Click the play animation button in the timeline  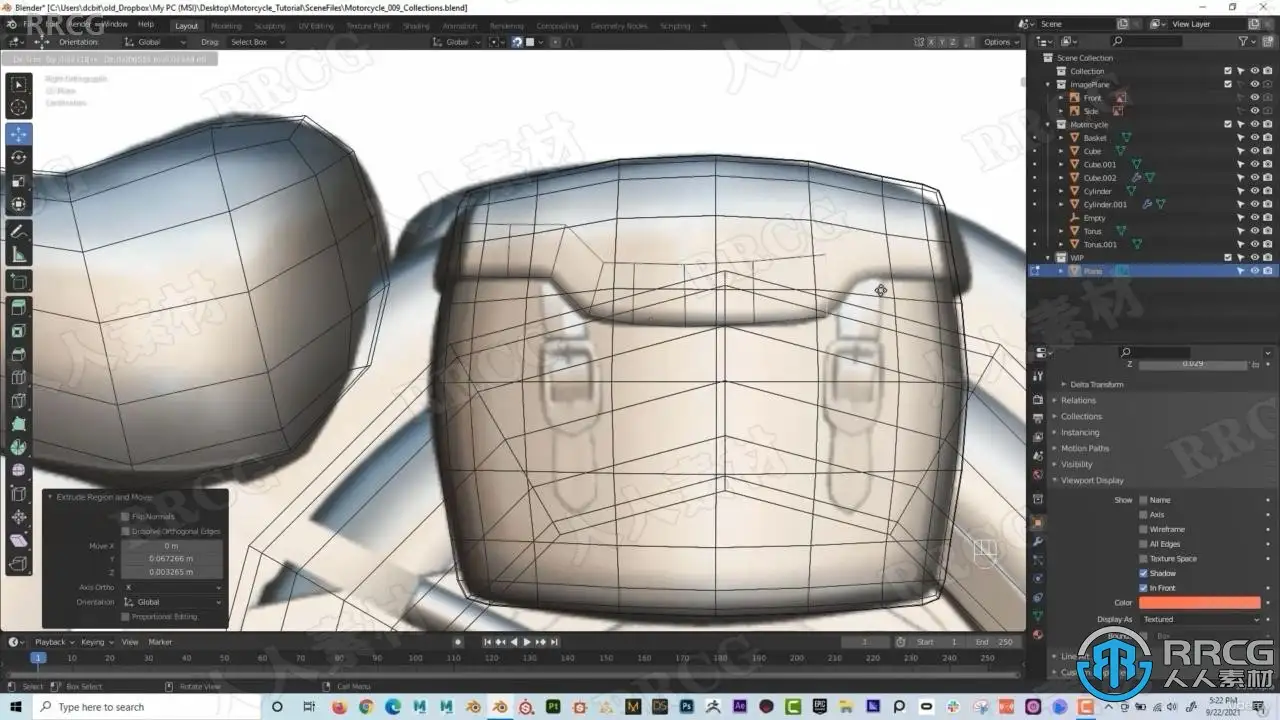tap(527, 642)
